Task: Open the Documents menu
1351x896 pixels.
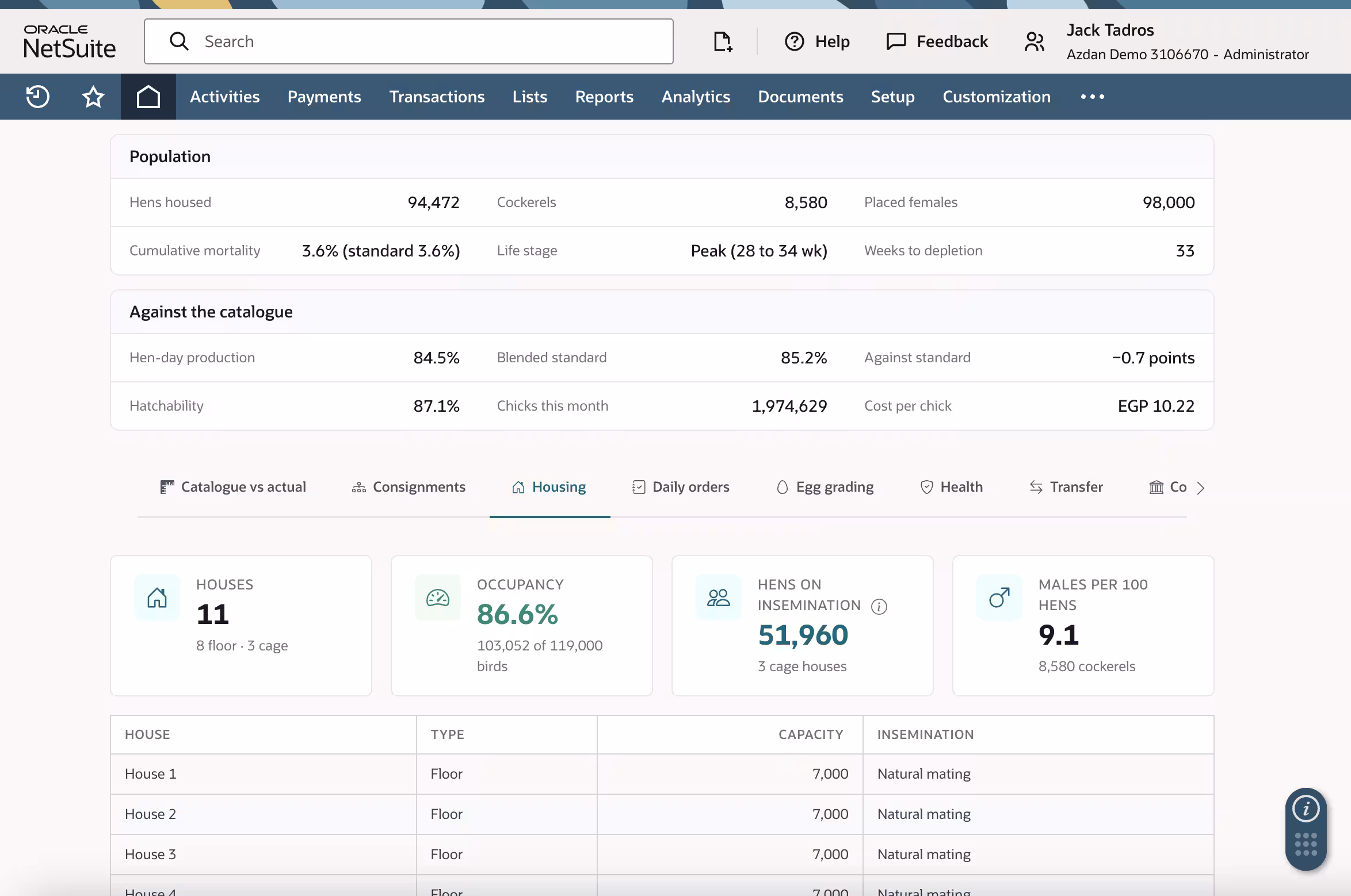Action: pos(801,97)
